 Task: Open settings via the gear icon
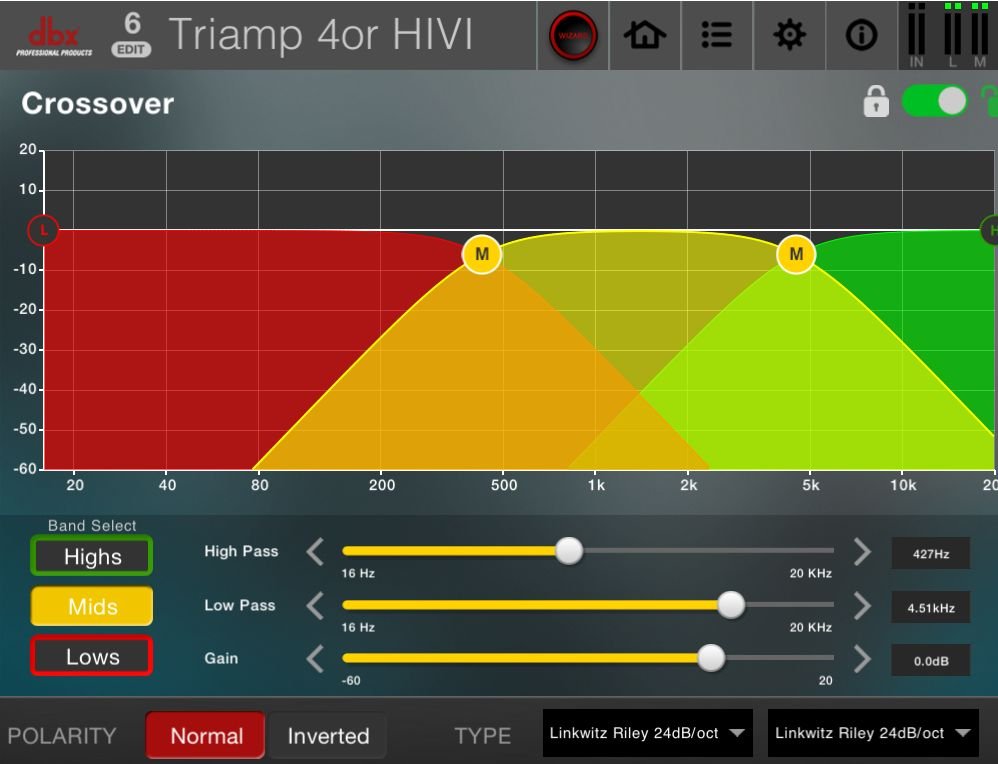(x=790, y=36)
